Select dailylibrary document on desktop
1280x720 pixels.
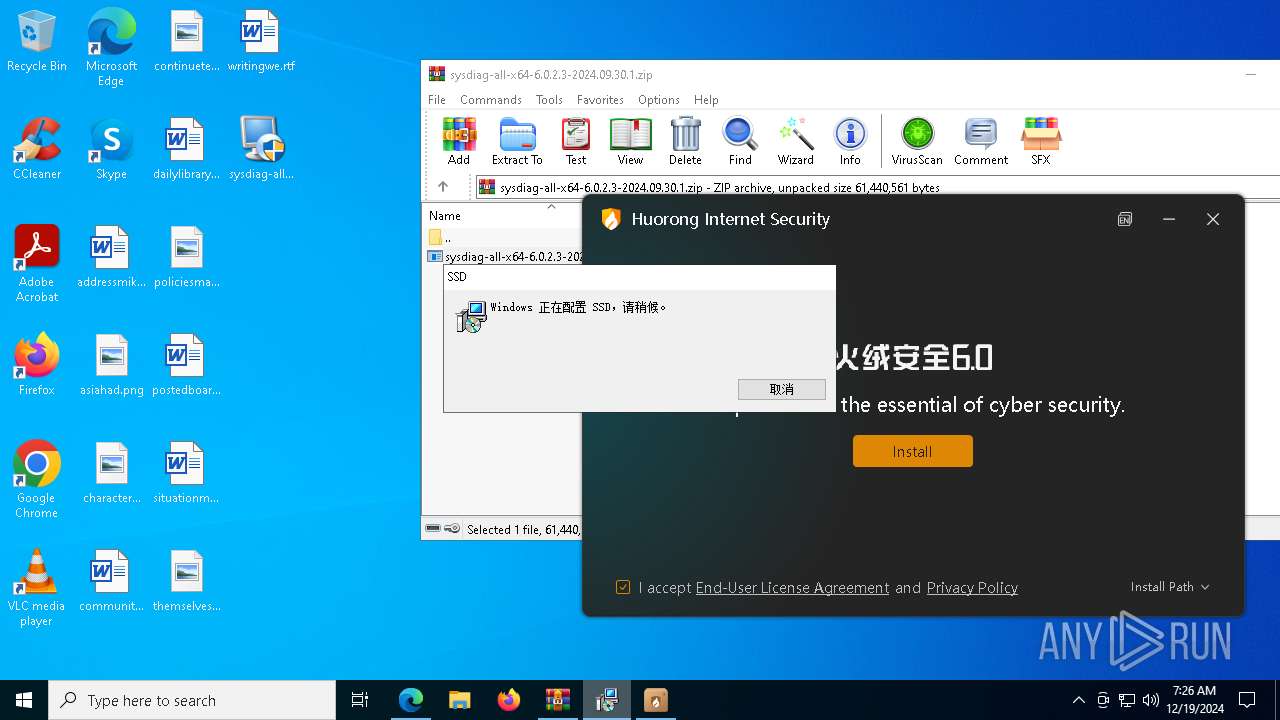[x=186, y=149]
